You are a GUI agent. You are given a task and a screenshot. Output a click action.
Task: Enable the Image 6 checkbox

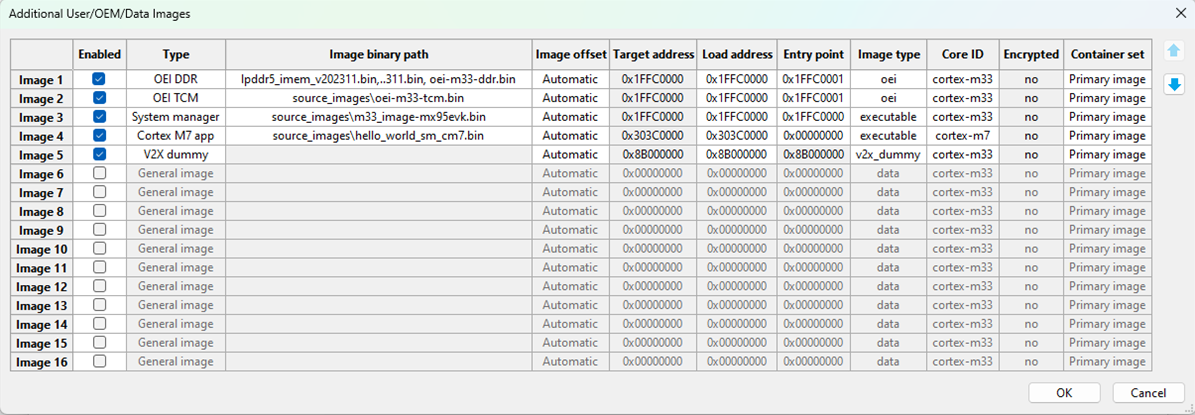(99, 174)
